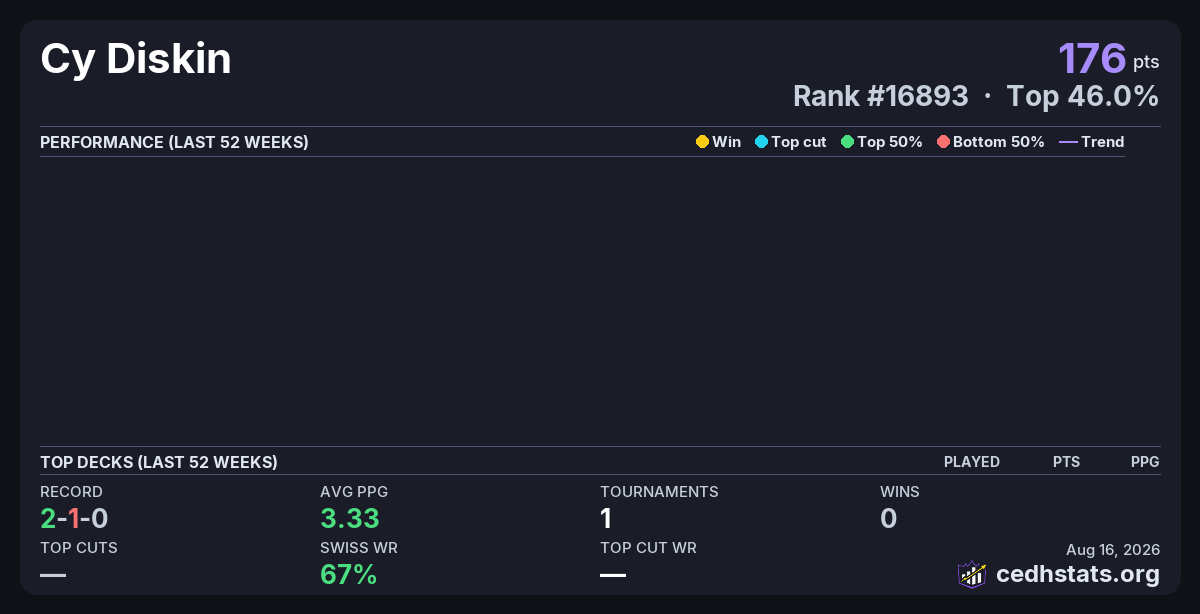Click the cyan Top cut legend dot
The image size is (1200, 614).
tap(761, 142)
